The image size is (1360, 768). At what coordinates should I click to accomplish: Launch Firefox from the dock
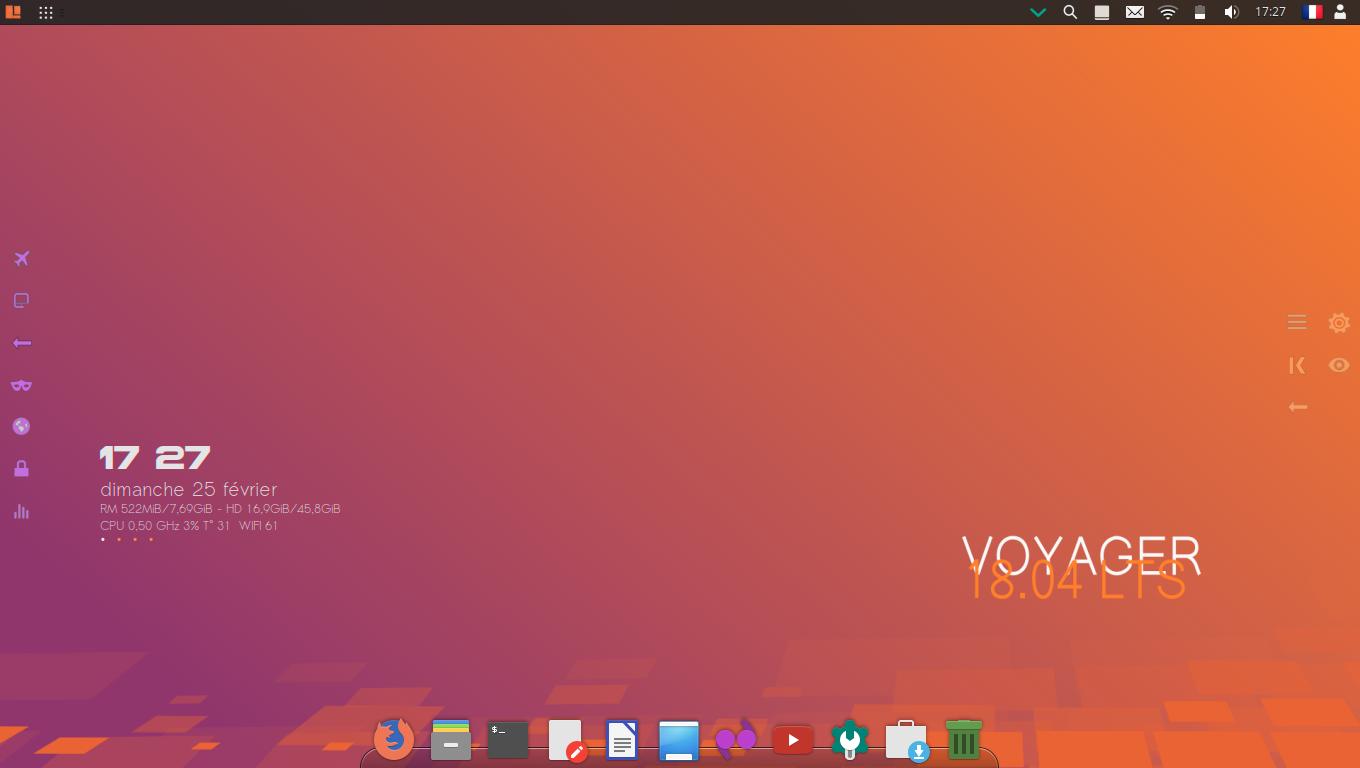[394, 740]
